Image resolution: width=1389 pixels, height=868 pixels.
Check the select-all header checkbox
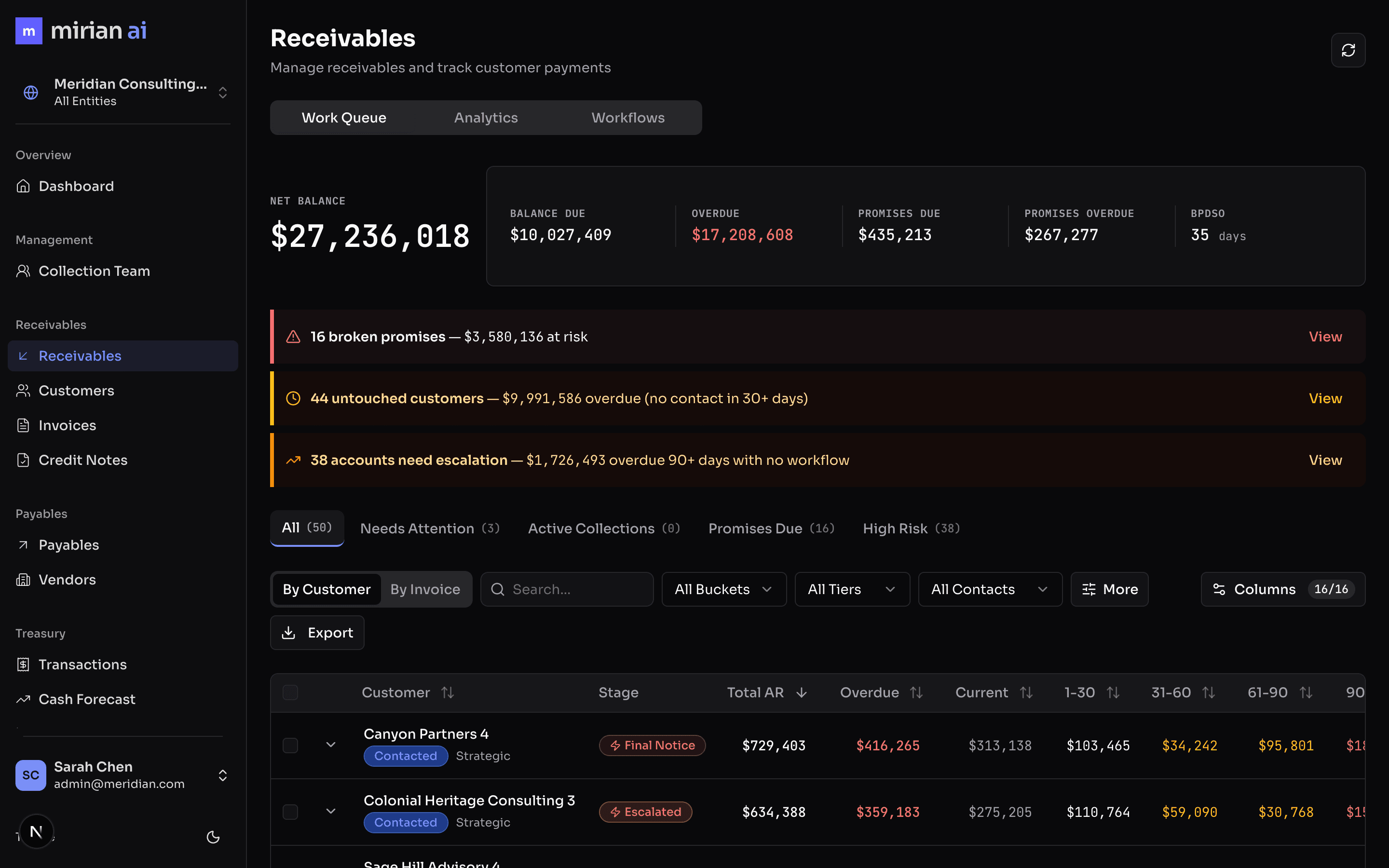[x=290, y=693]
